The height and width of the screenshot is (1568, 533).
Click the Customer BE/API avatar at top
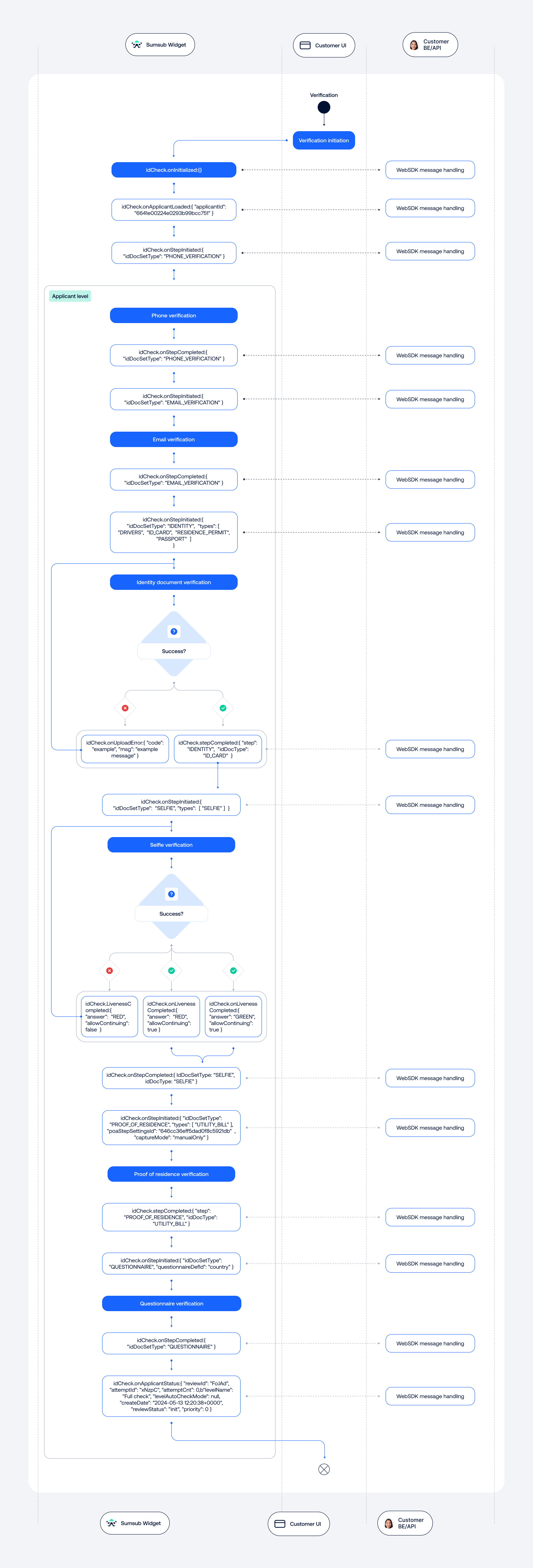414,45
